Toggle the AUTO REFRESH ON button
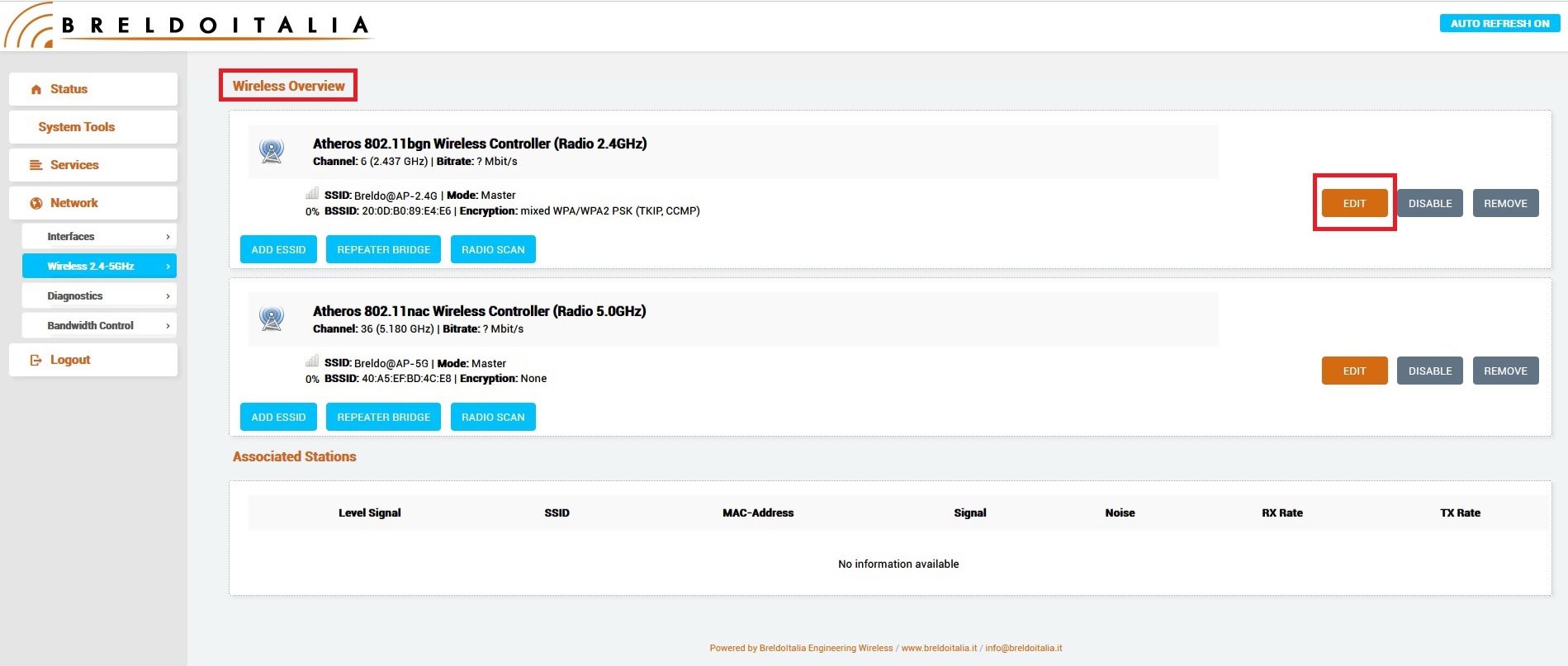 1499,23
